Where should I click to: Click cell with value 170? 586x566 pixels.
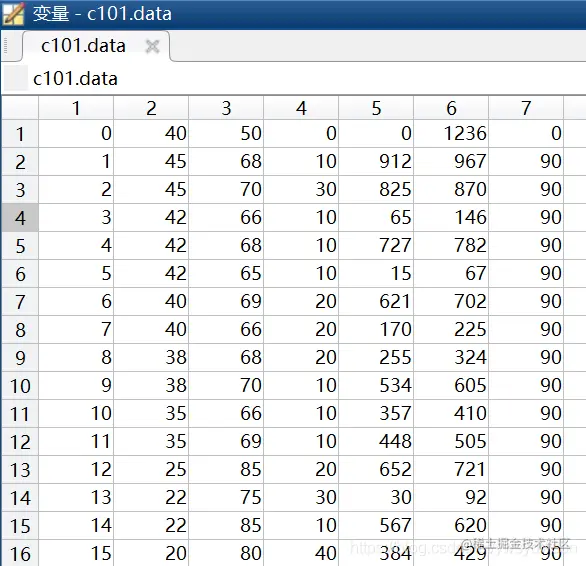point(376,330)
